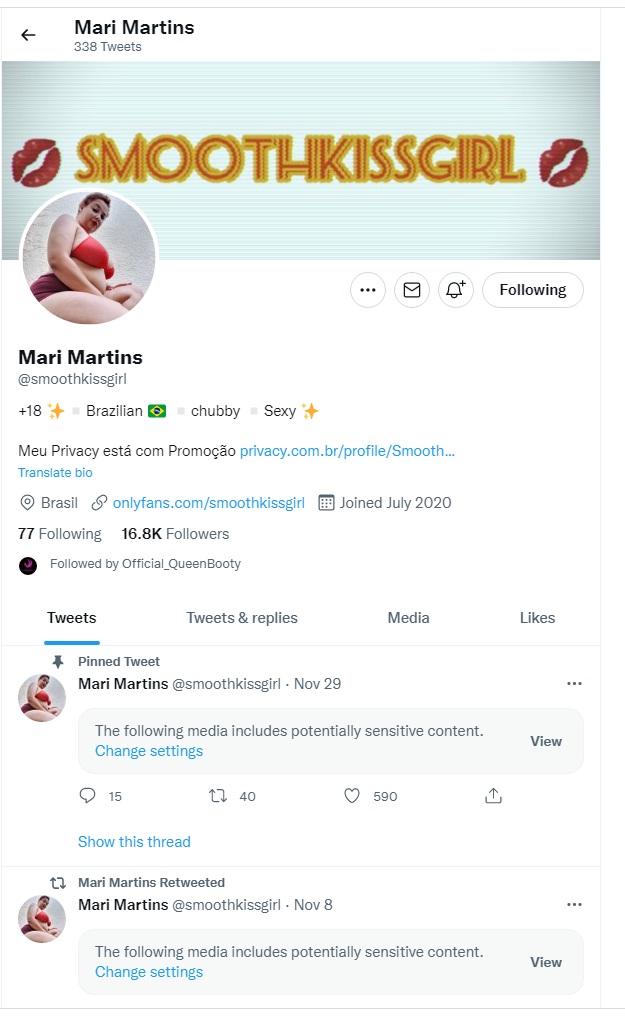The height and width of the screenshot is (1023, 625).
Task: Click Translate bio link
Action: (55, 472)
